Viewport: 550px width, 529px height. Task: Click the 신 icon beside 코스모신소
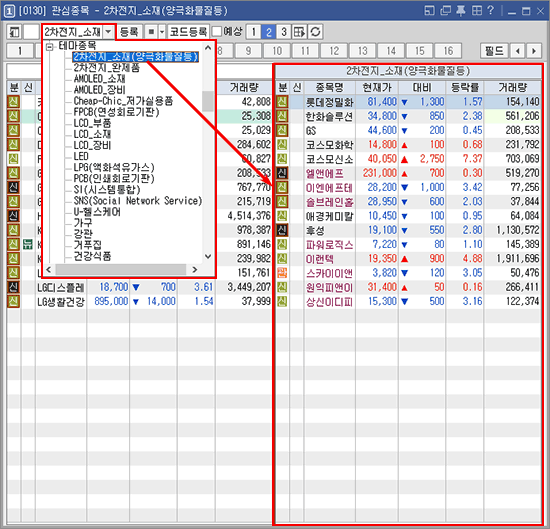click(x=282, y=159)
